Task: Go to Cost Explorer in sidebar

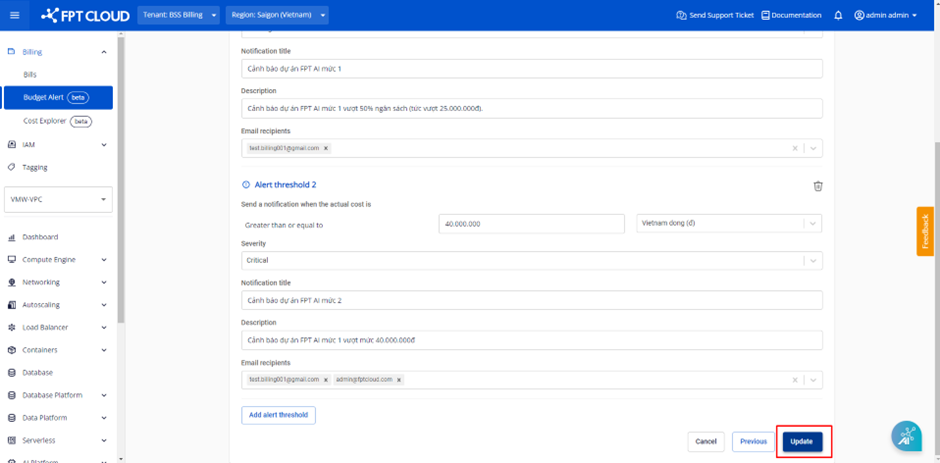Action: pyautogui.click(x=45, y=121)
